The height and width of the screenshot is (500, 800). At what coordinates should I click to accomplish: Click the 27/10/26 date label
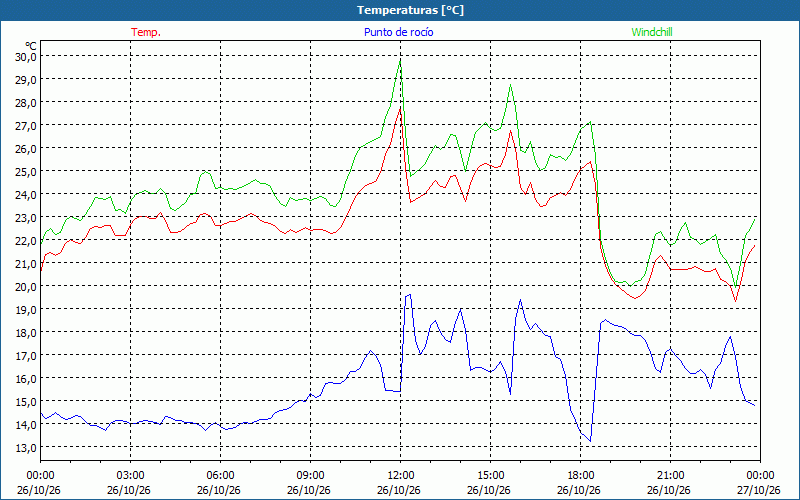[759, 490]
